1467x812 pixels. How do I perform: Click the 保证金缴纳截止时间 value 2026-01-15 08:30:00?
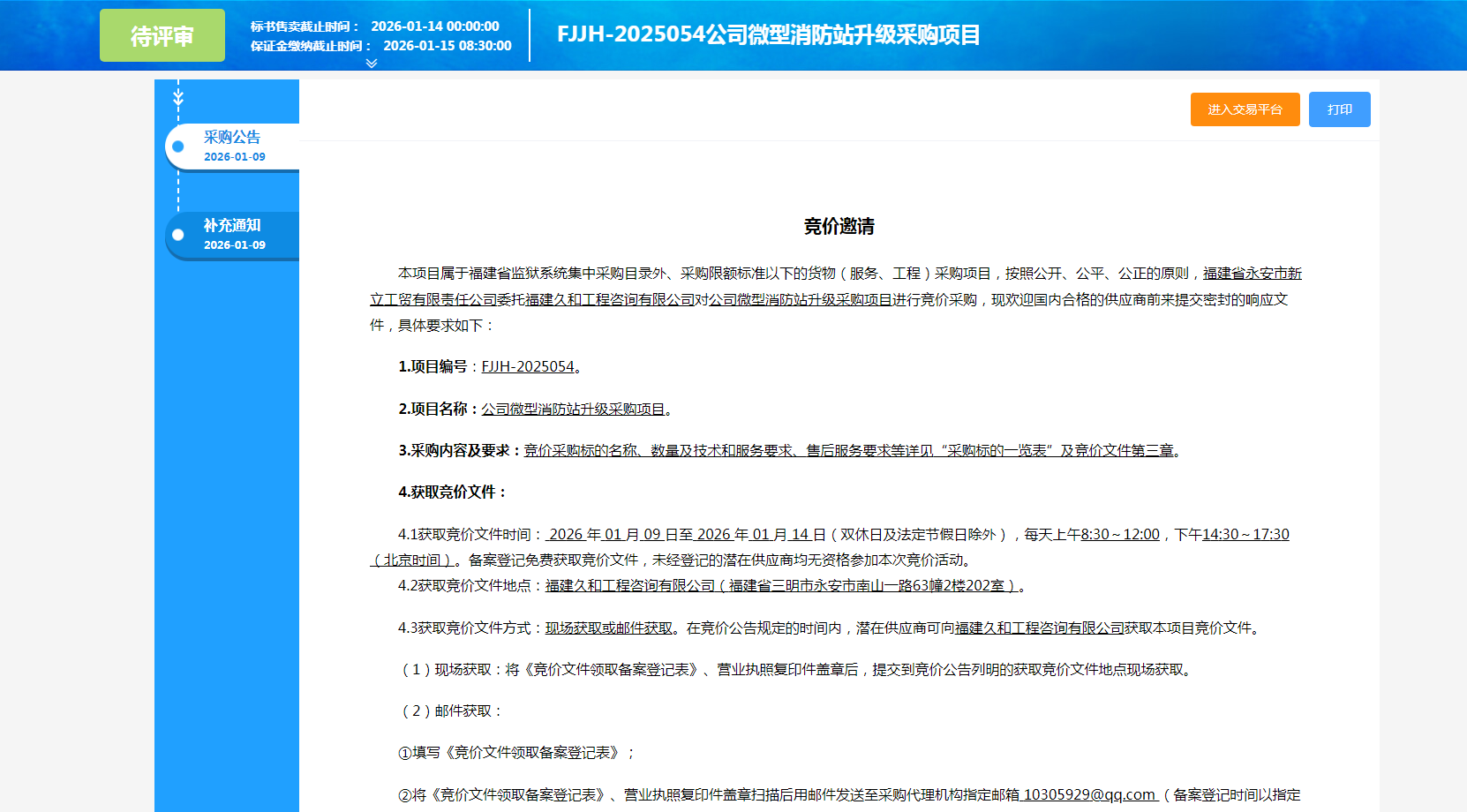coord(447,46)
